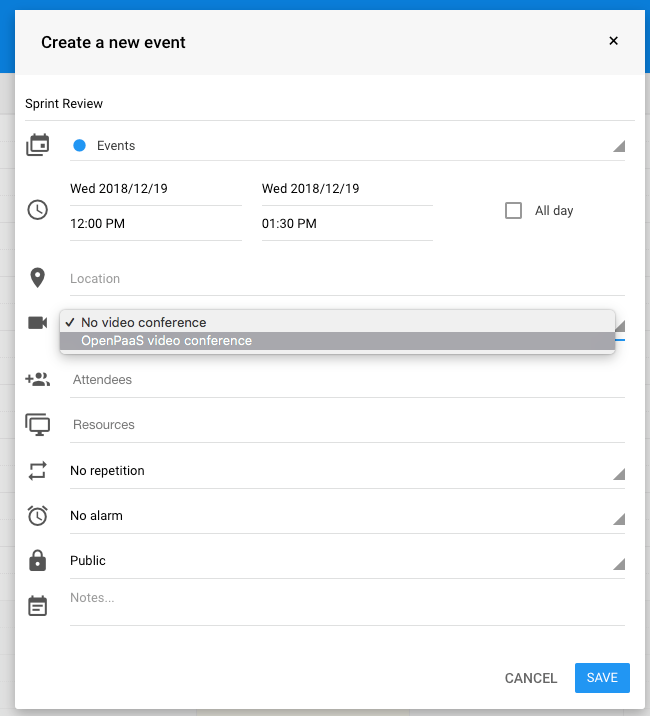The width and height of the screenshot is (650, 716).
Task: Click the clock icon next to dates
Action: pyautogui.click(x=37, y=210)
